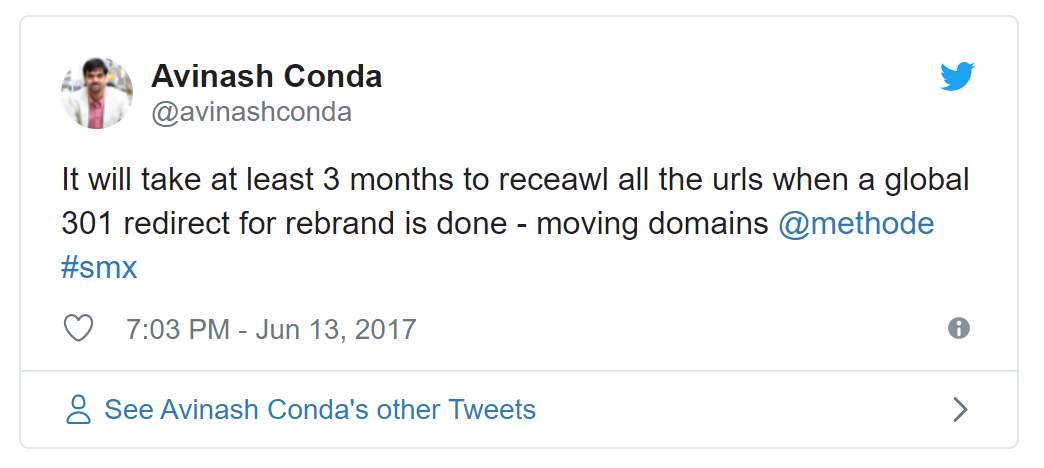Follow the @methode mention link

point(856,224)
